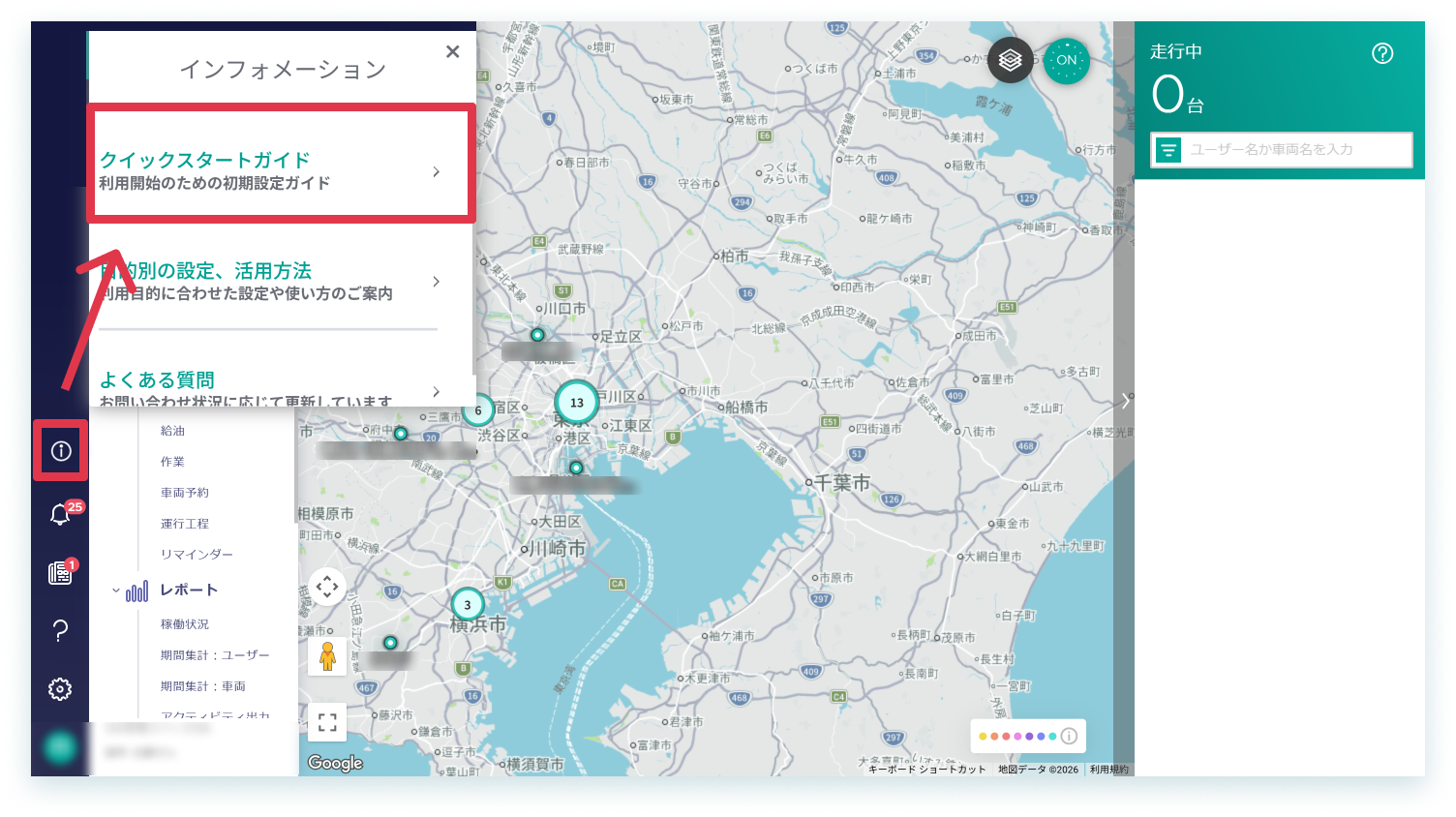Open the information icon in the sidebar
This screenshot has height=817, width=1456.
click(61, 451)
